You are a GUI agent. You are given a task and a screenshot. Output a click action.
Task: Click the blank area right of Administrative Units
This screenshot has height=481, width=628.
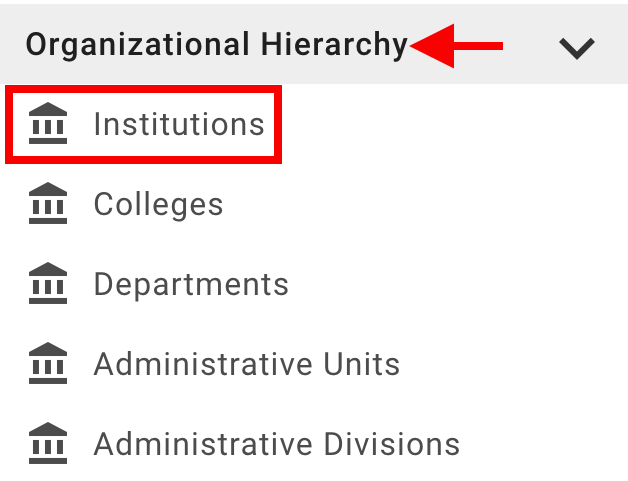point(510,364)
